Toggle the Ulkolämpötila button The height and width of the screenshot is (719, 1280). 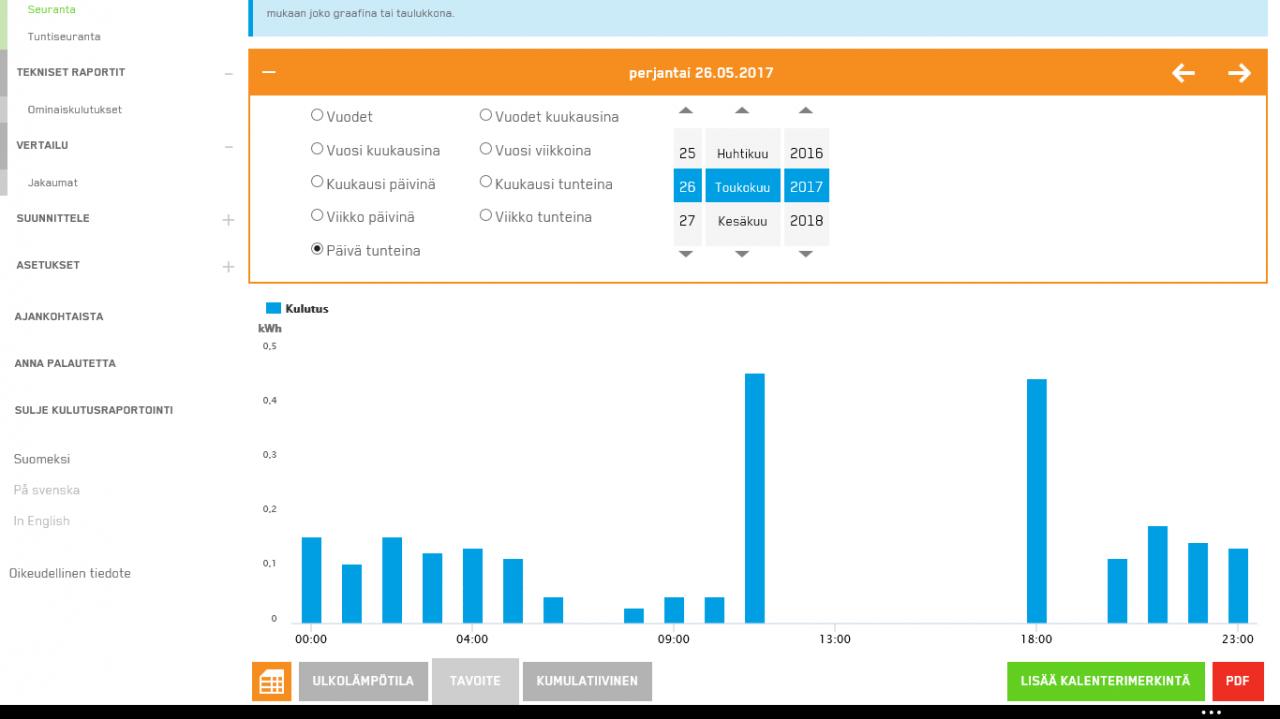363,681
